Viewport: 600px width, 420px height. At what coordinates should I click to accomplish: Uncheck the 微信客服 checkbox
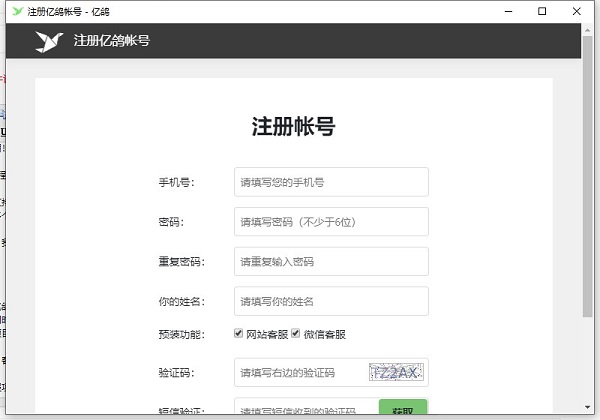(x=296, y=333)
